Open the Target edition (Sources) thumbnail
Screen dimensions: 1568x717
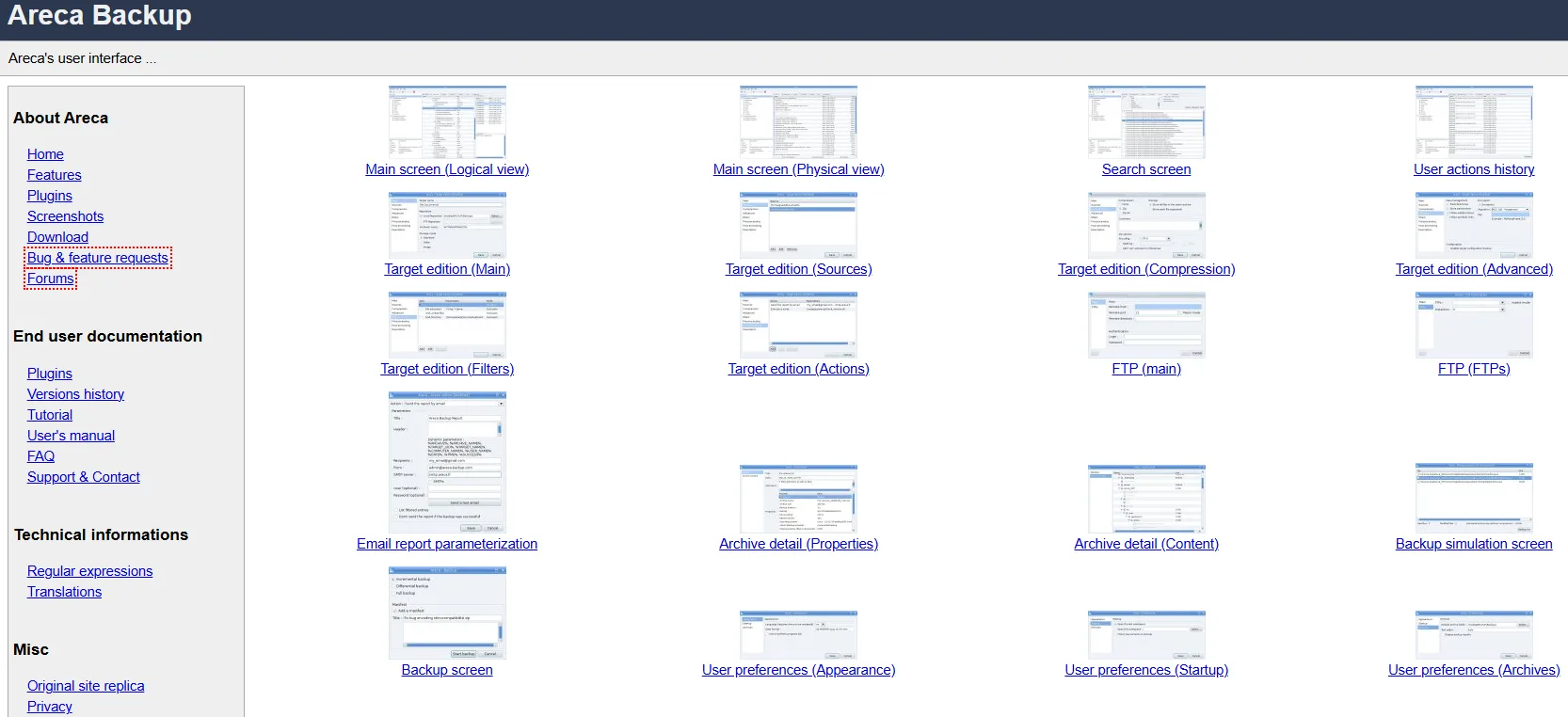(798, 226)
